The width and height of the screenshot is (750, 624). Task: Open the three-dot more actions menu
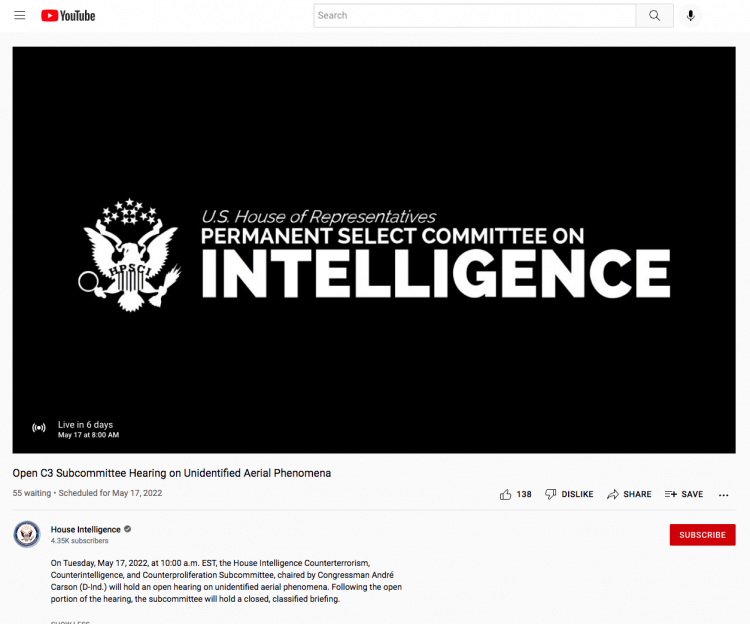pyautogui.click(x=723, y=495)
